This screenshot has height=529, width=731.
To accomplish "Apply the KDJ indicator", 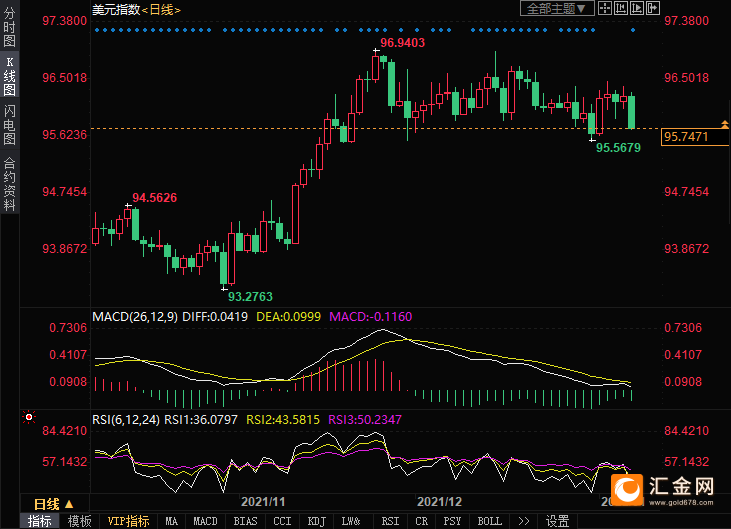I will [317, 521].
